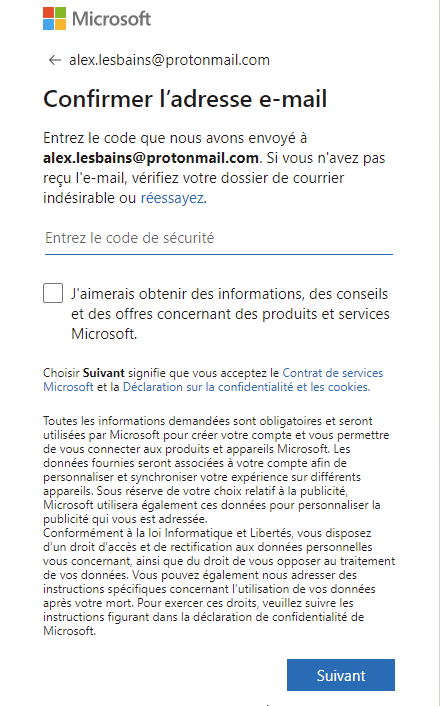The height and width of the screenshot is (706, 440).
Task: Click the "Toutes les informations demandées" paragraph
Action: (x=216, y=470)
